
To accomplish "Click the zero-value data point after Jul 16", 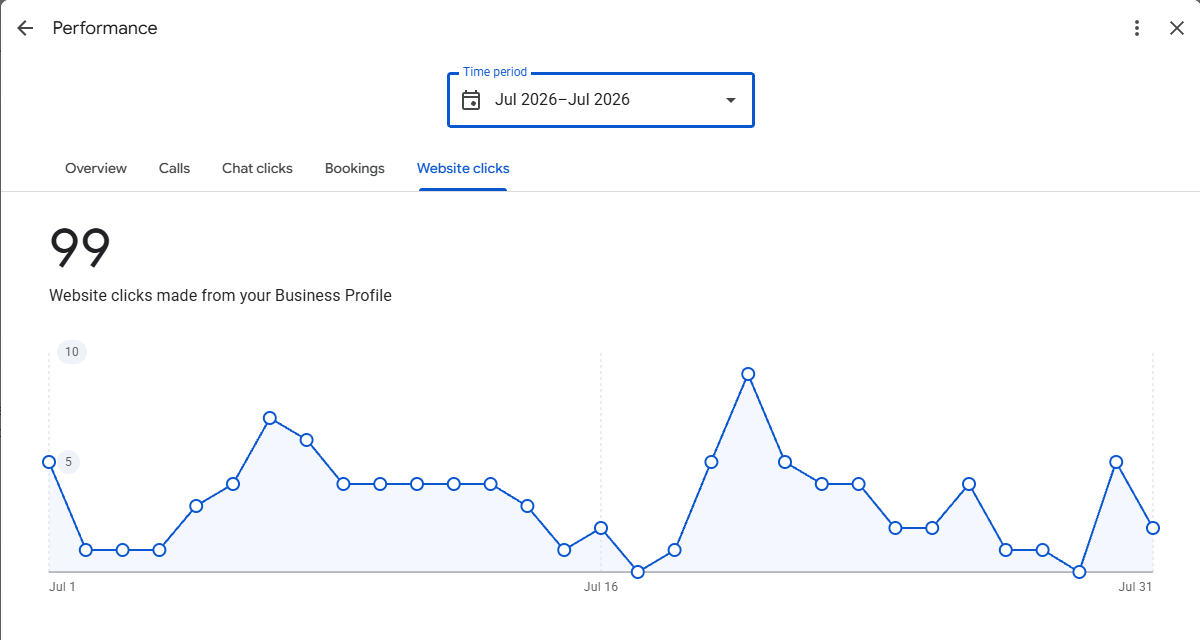I will pos(638,572).
